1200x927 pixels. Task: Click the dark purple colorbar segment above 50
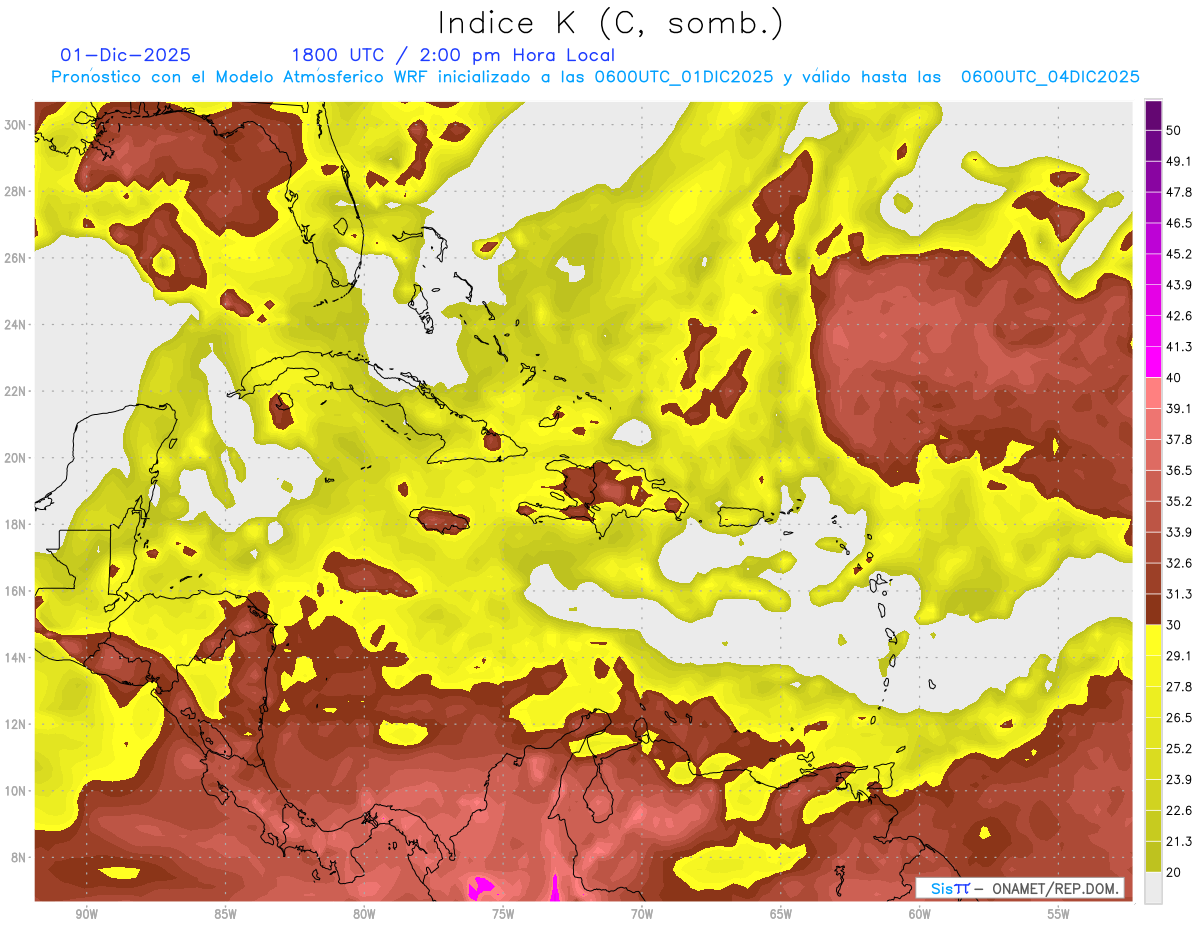1153,115
